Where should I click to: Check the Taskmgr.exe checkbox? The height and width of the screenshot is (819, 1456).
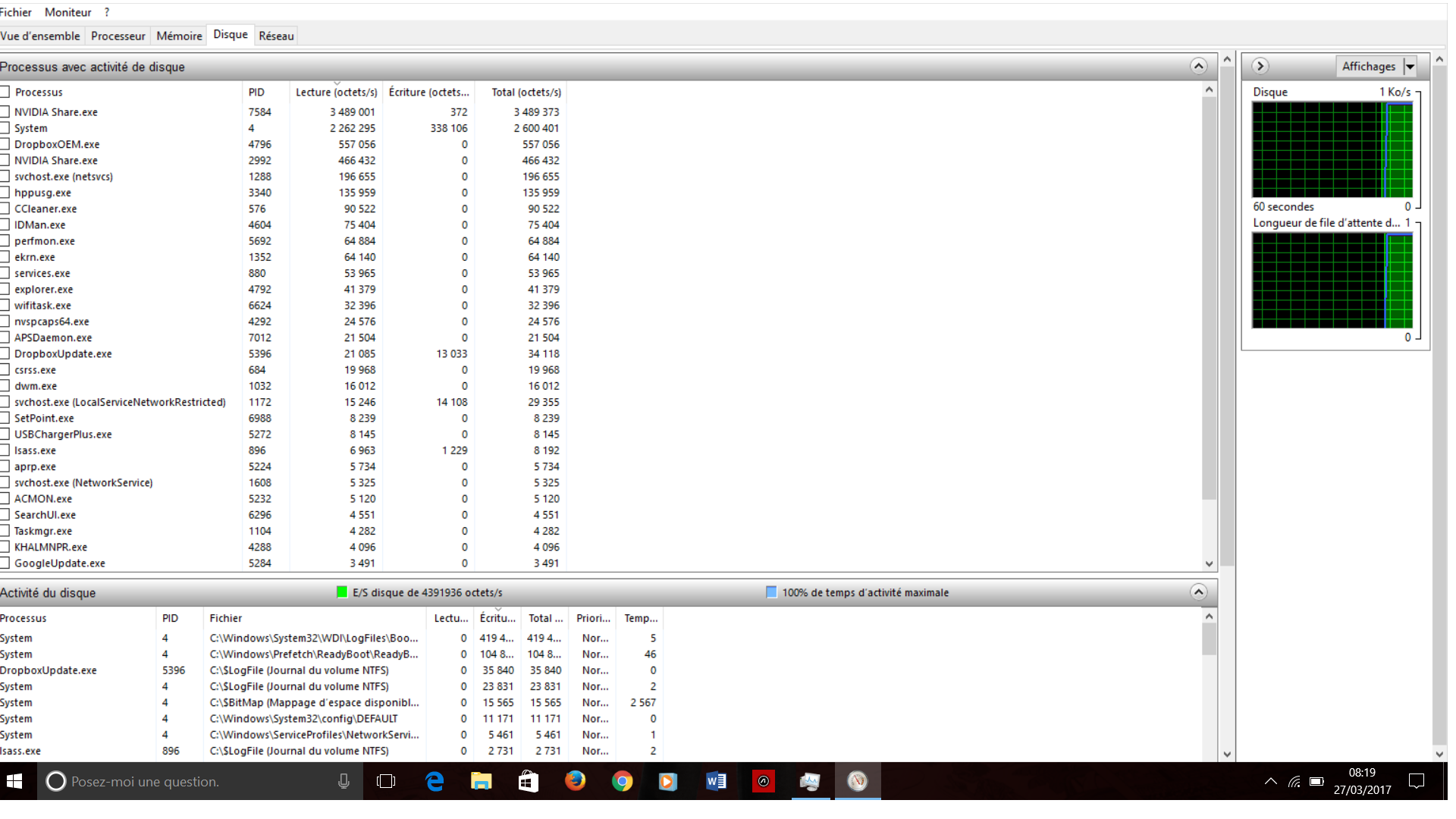[x=5, y=531]
